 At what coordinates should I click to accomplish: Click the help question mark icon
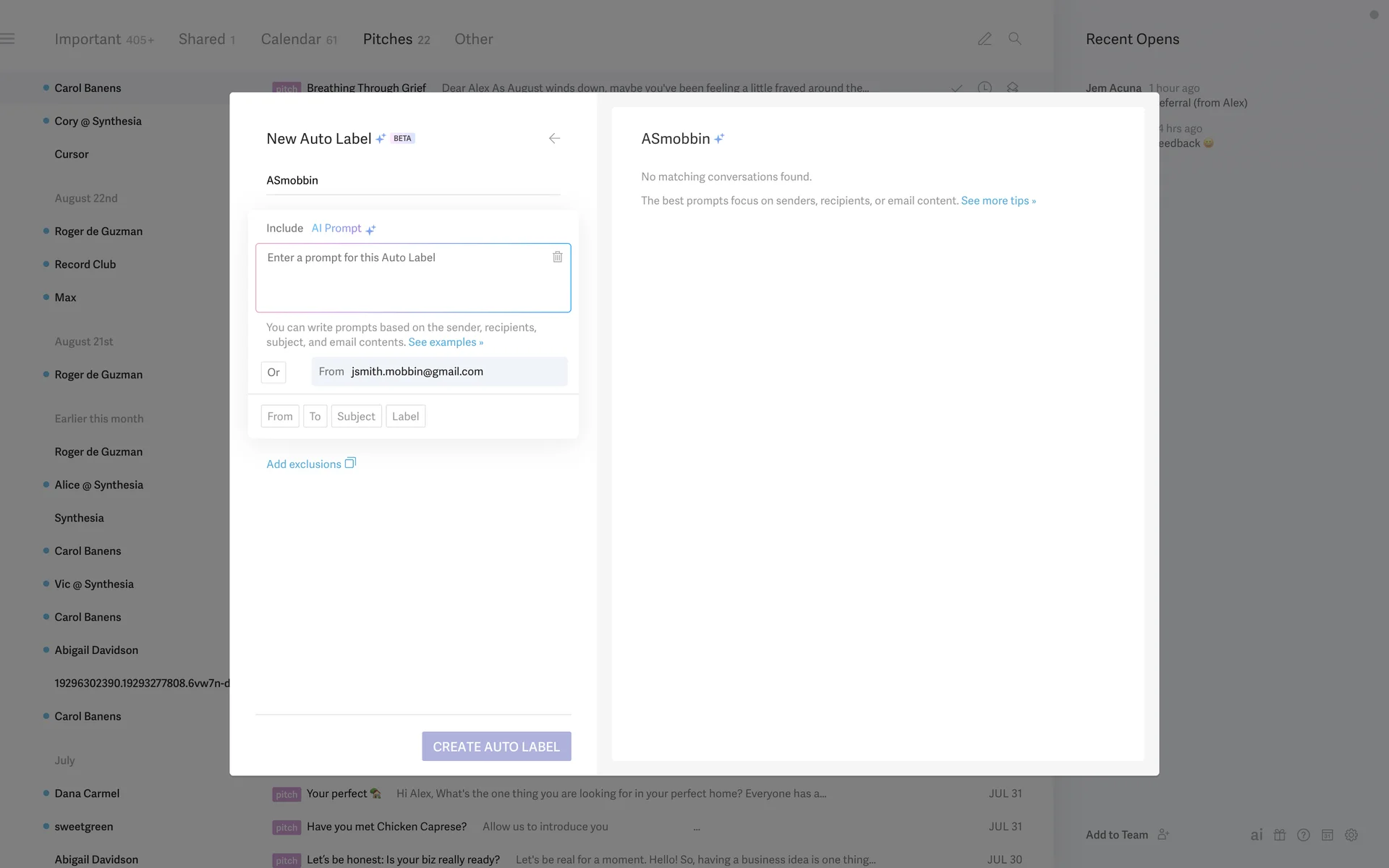[1304, 835]
